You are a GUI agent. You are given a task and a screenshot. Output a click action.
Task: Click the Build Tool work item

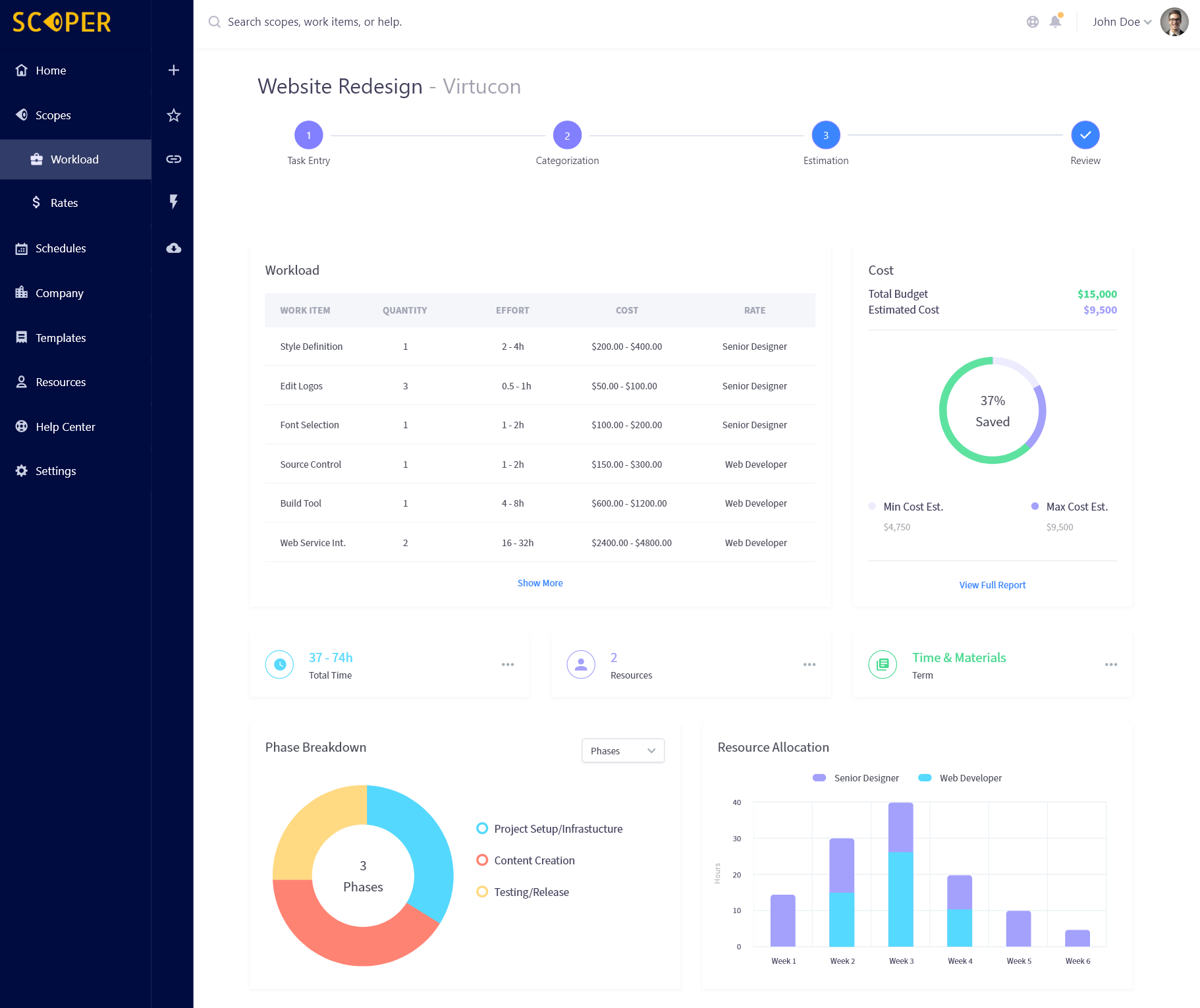[300, 503]
